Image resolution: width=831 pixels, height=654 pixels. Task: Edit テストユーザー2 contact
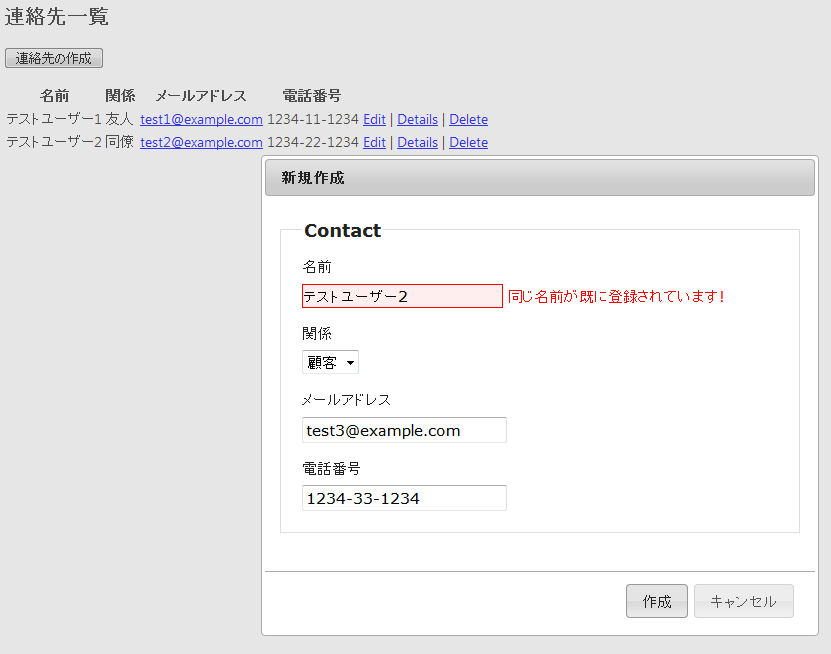374,143
